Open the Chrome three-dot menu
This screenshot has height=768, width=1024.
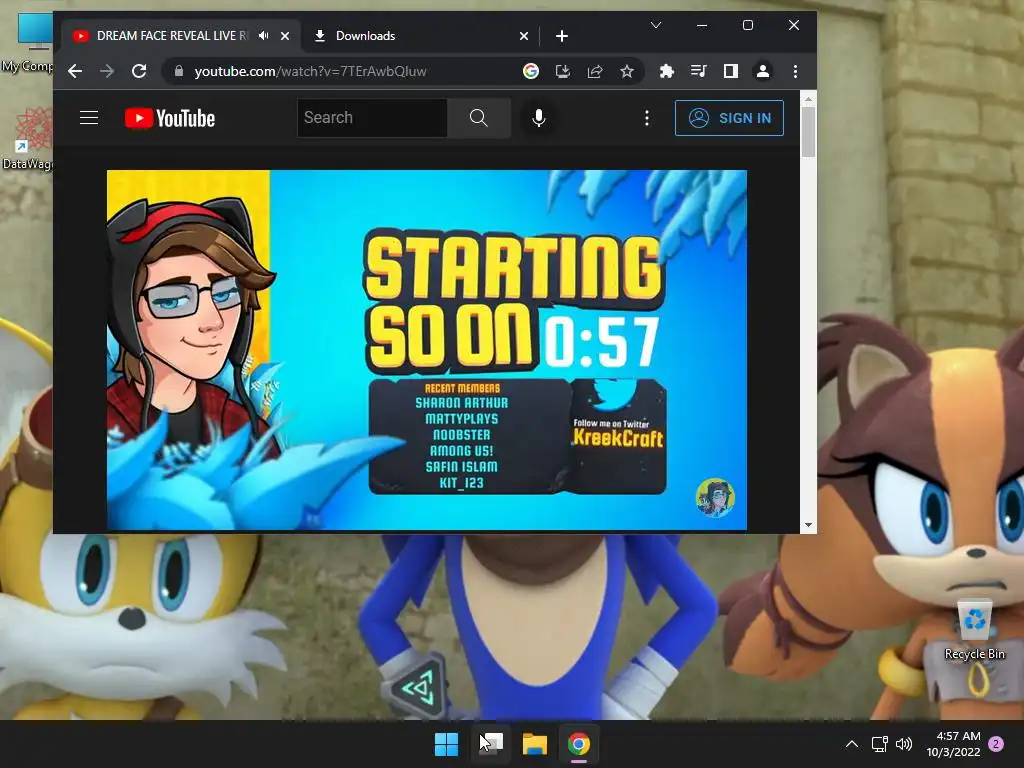click(x=795, y=71)
